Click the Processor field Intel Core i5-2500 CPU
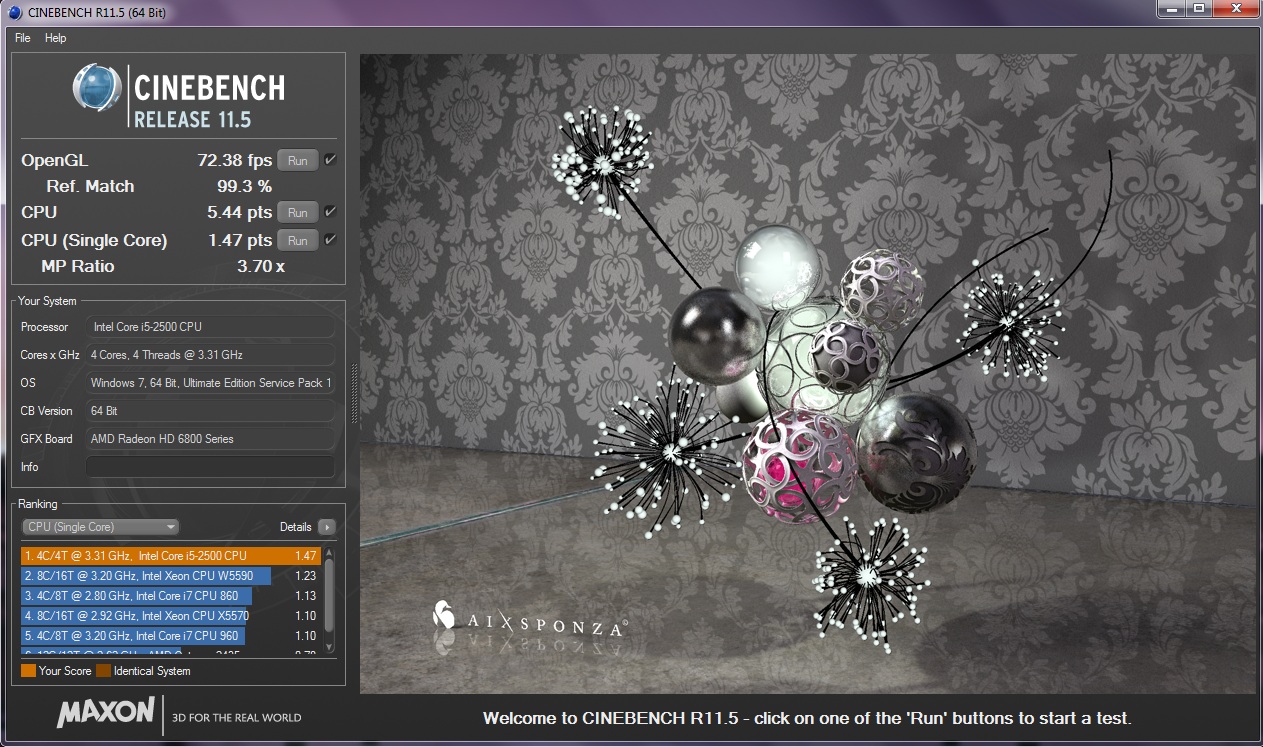The height and width of the screenshot is (747, 1263). (x=210, y=327)
